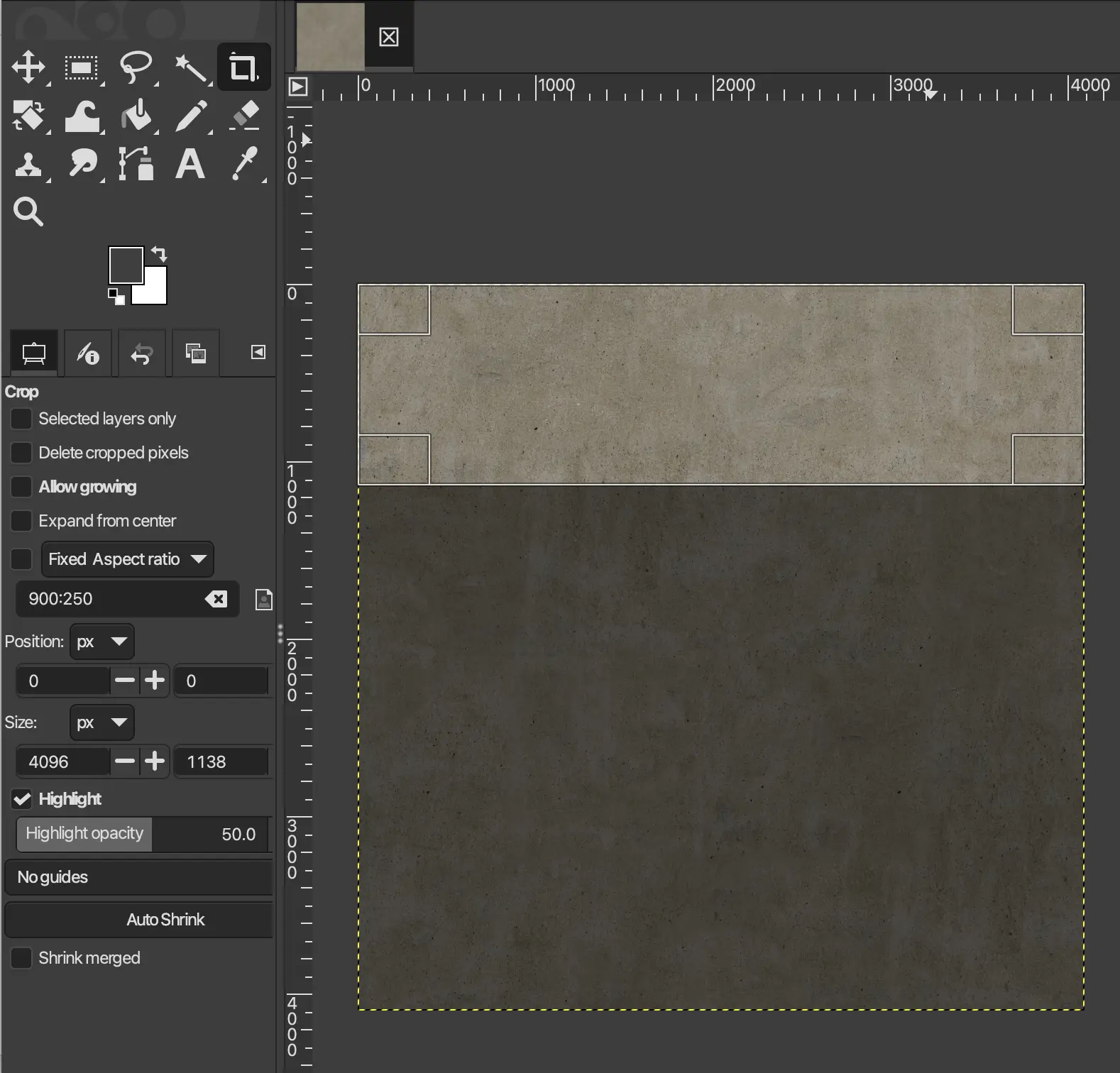Open the Fixed Aspect ratio dropdown

click(x=127, y=559)
